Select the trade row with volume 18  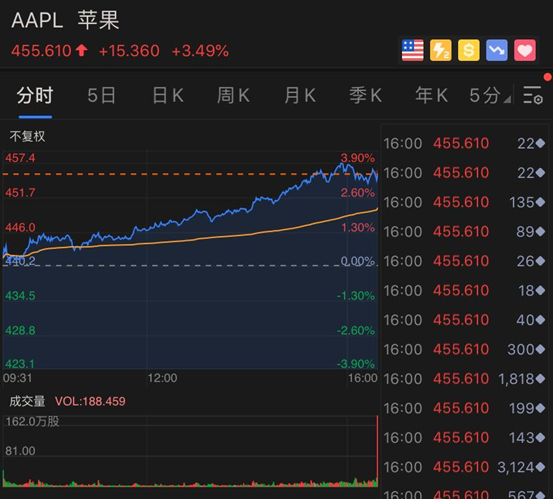pyautogui.click(x=464, y=291)
